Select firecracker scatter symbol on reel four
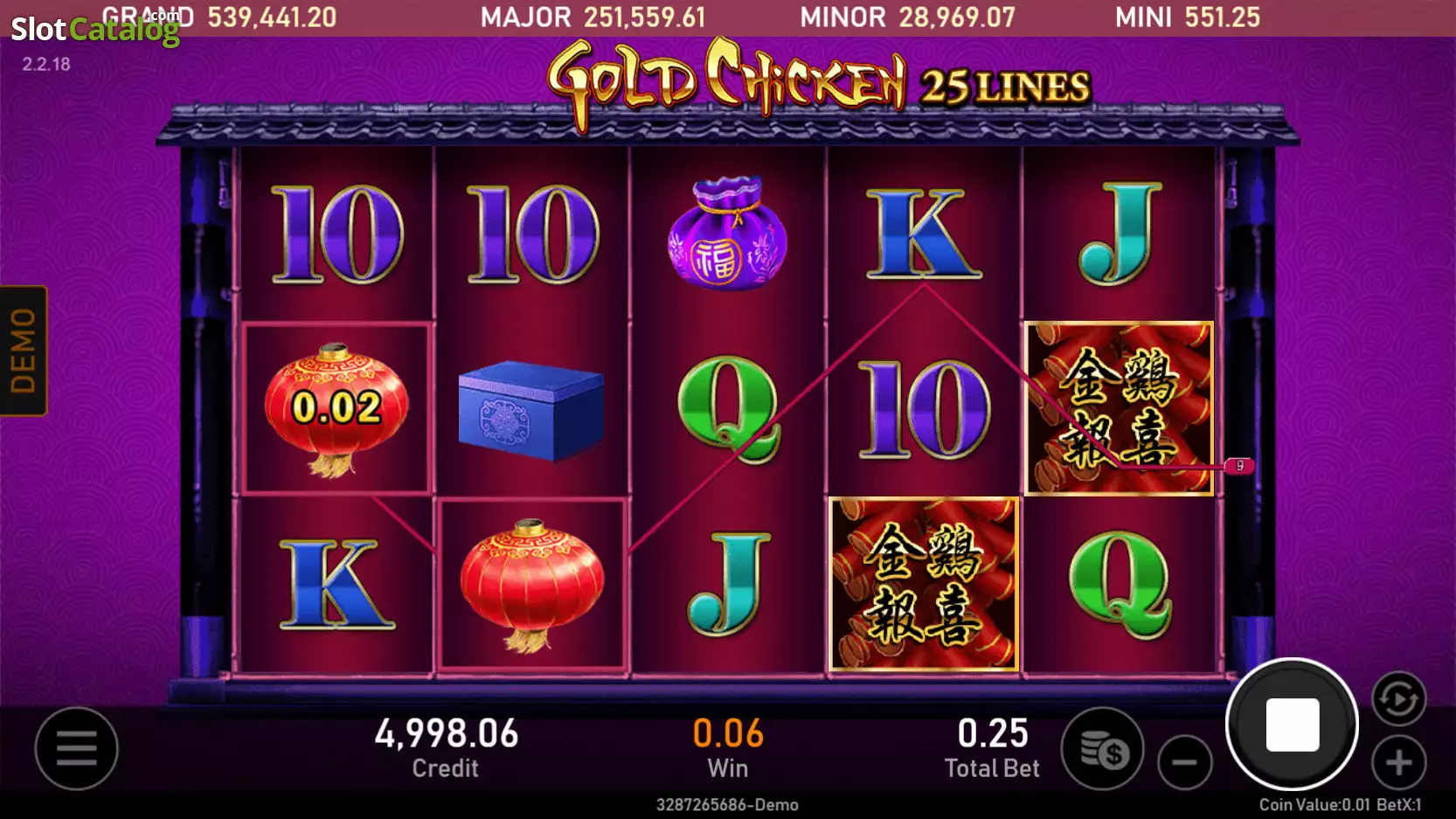 click(924, 584)
